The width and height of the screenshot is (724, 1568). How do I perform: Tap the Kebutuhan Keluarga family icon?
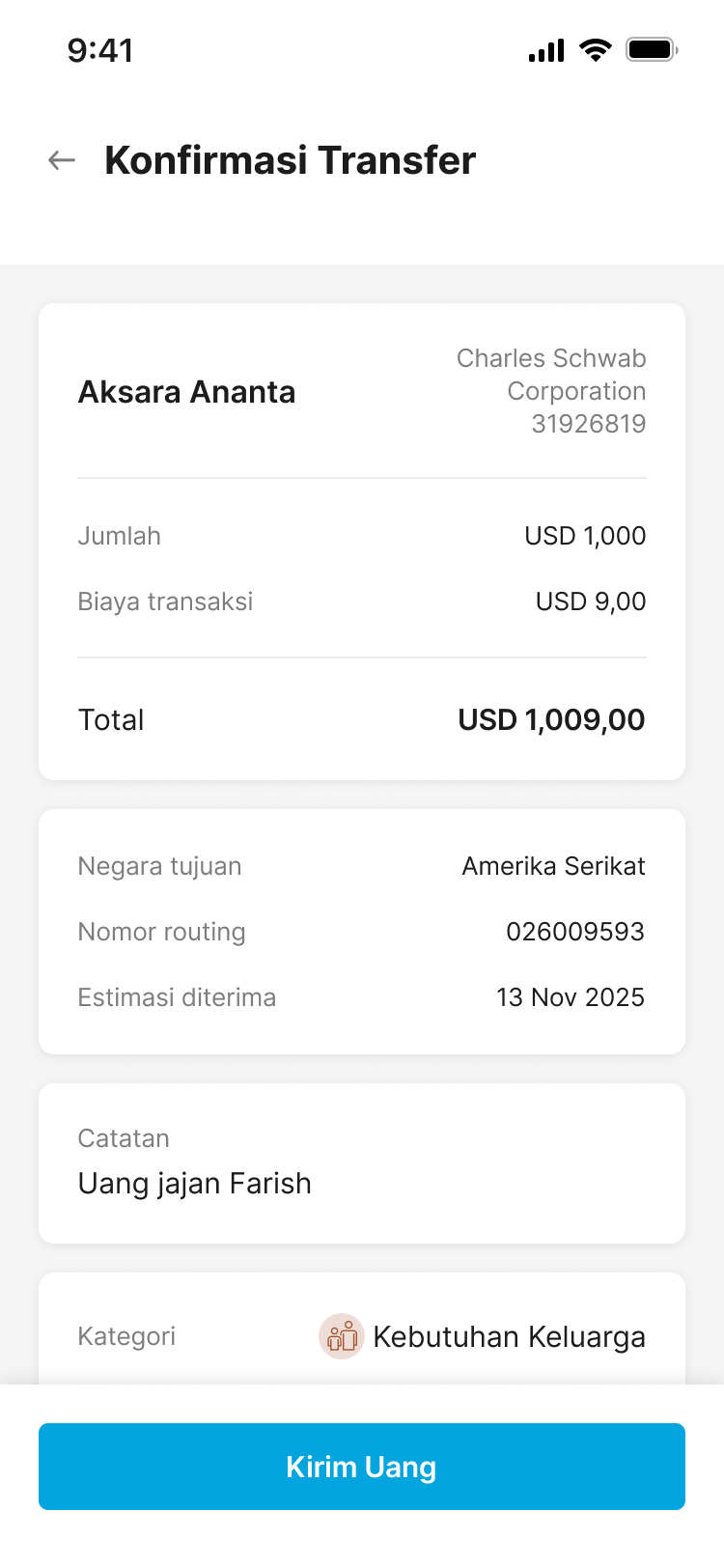pos(341,1336)
